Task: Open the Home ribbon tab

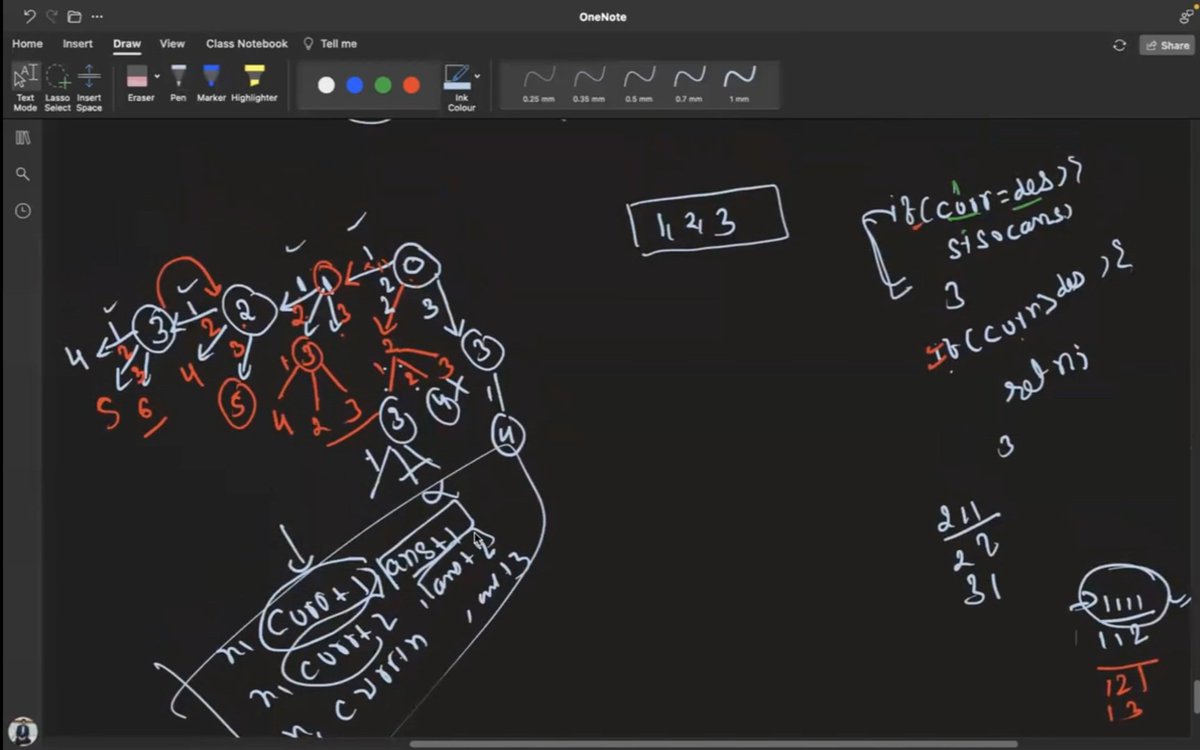Action: (27, 44)
